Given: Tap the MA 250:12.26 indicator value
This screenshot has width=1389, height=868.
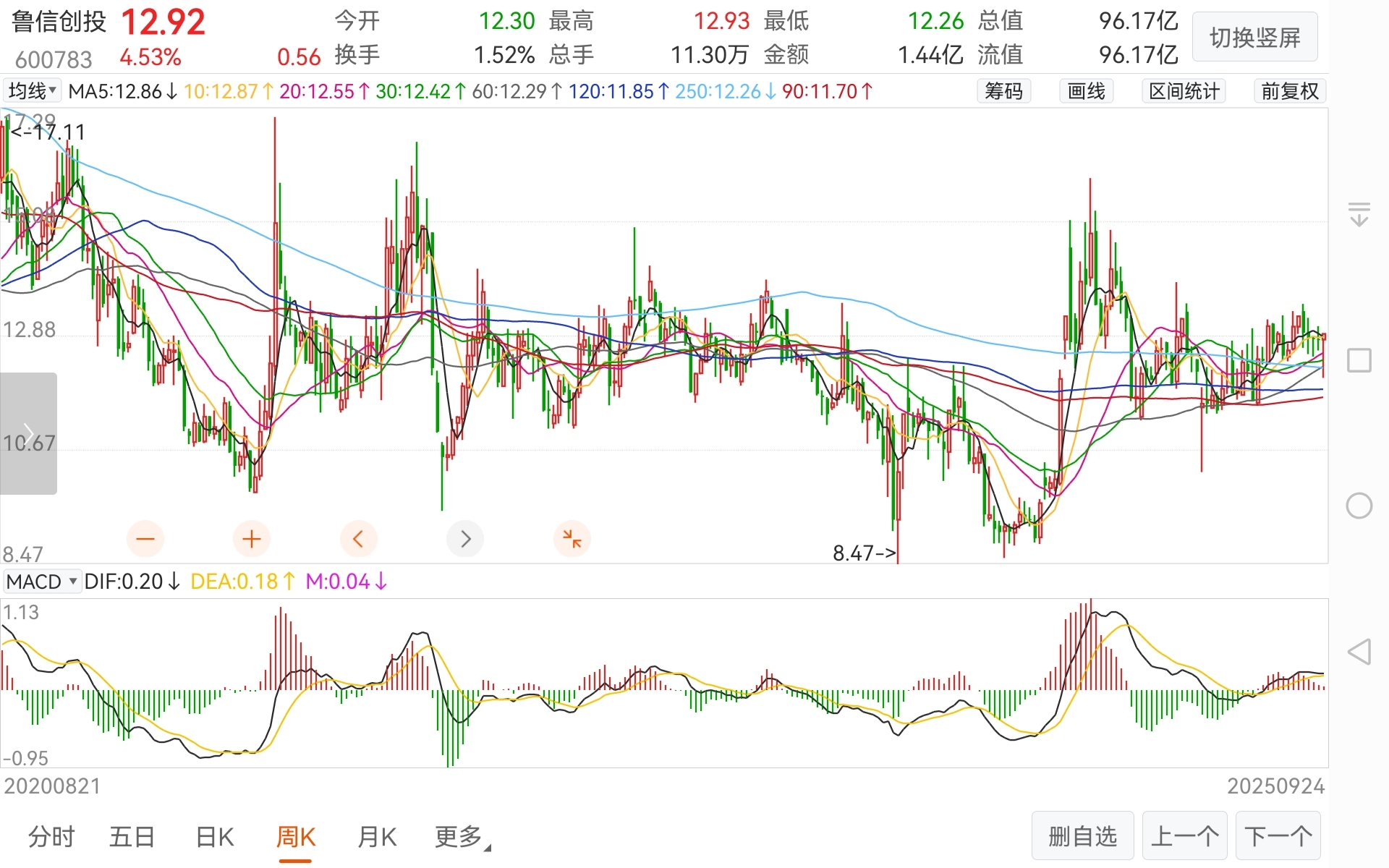Looking at the screenshot, I should click(x=726, y=91).
